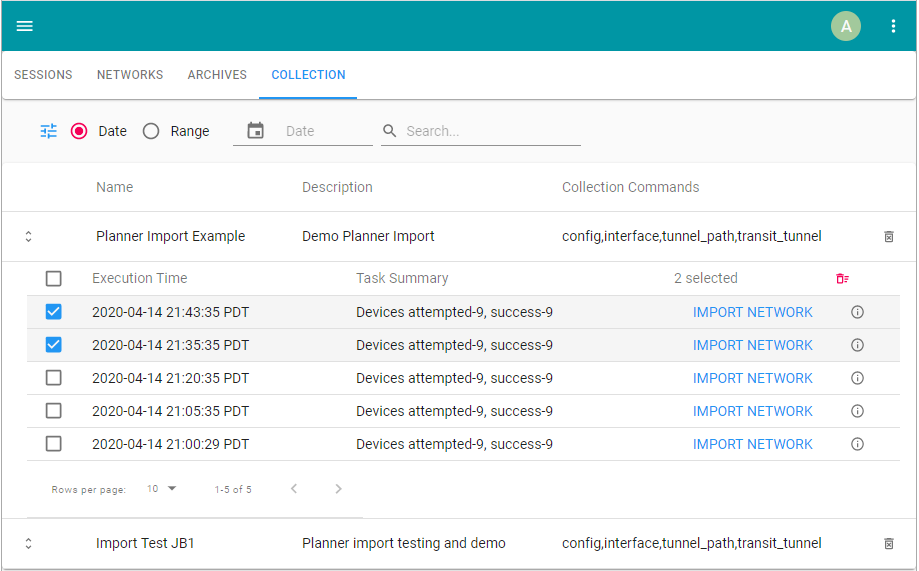Switch to the Archives tab

click(217, 75)
